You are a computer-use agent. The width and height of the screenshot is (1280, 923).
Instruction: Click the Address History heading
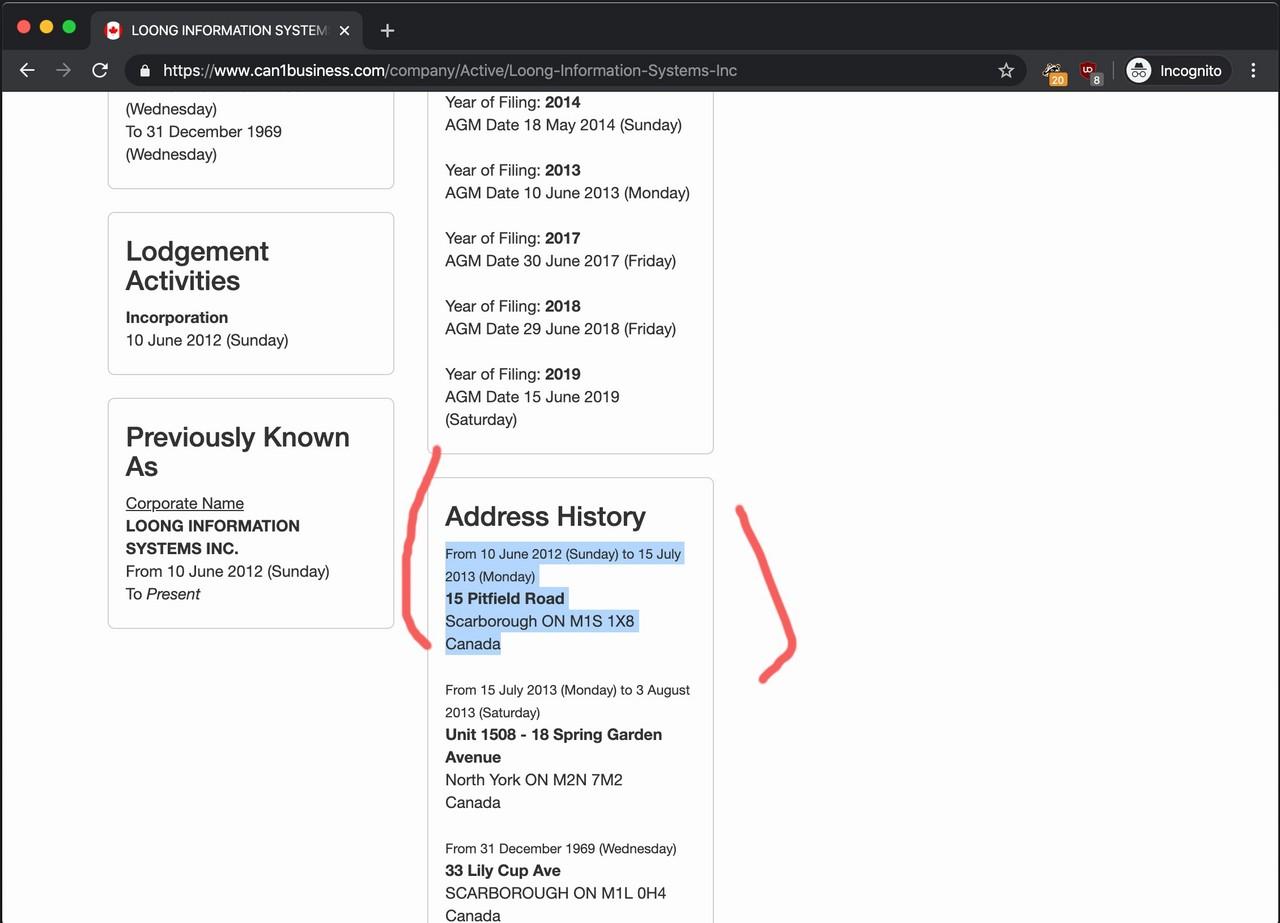545,516
